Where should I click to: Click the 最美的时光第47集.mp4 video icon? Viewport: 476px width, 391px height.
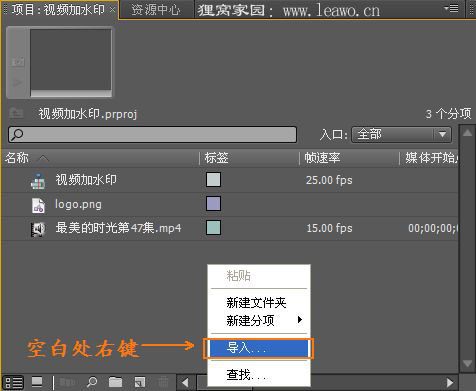(x=38, y=229)
